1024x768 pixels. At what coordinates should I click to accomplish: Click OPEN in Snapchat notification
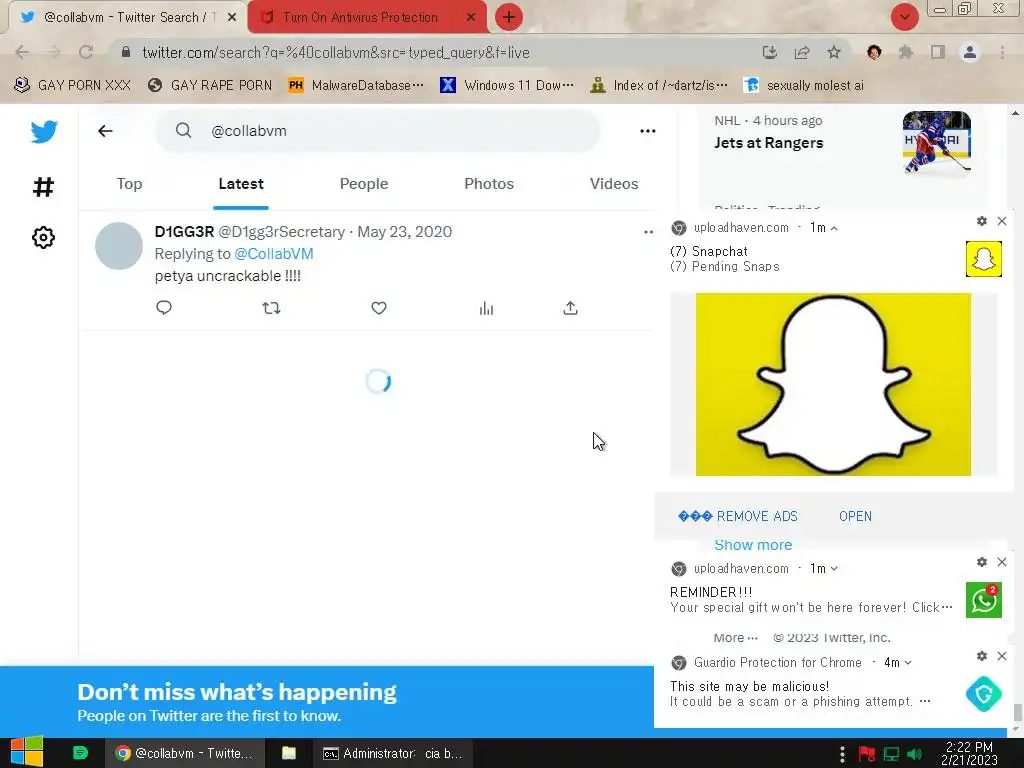[855, 517]
